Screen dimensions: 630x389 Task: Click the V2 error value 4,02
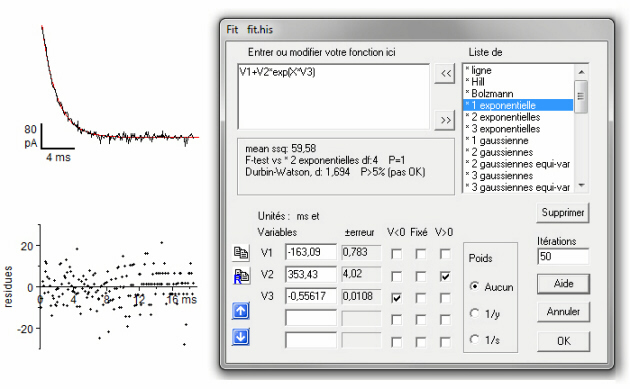(360, 274)
